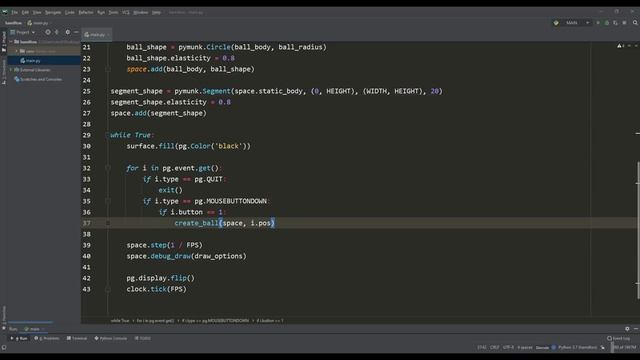Open Run panel settings gear icon
Screen dimensions: 640x360
pyautogui.click(x=627, y=329)
